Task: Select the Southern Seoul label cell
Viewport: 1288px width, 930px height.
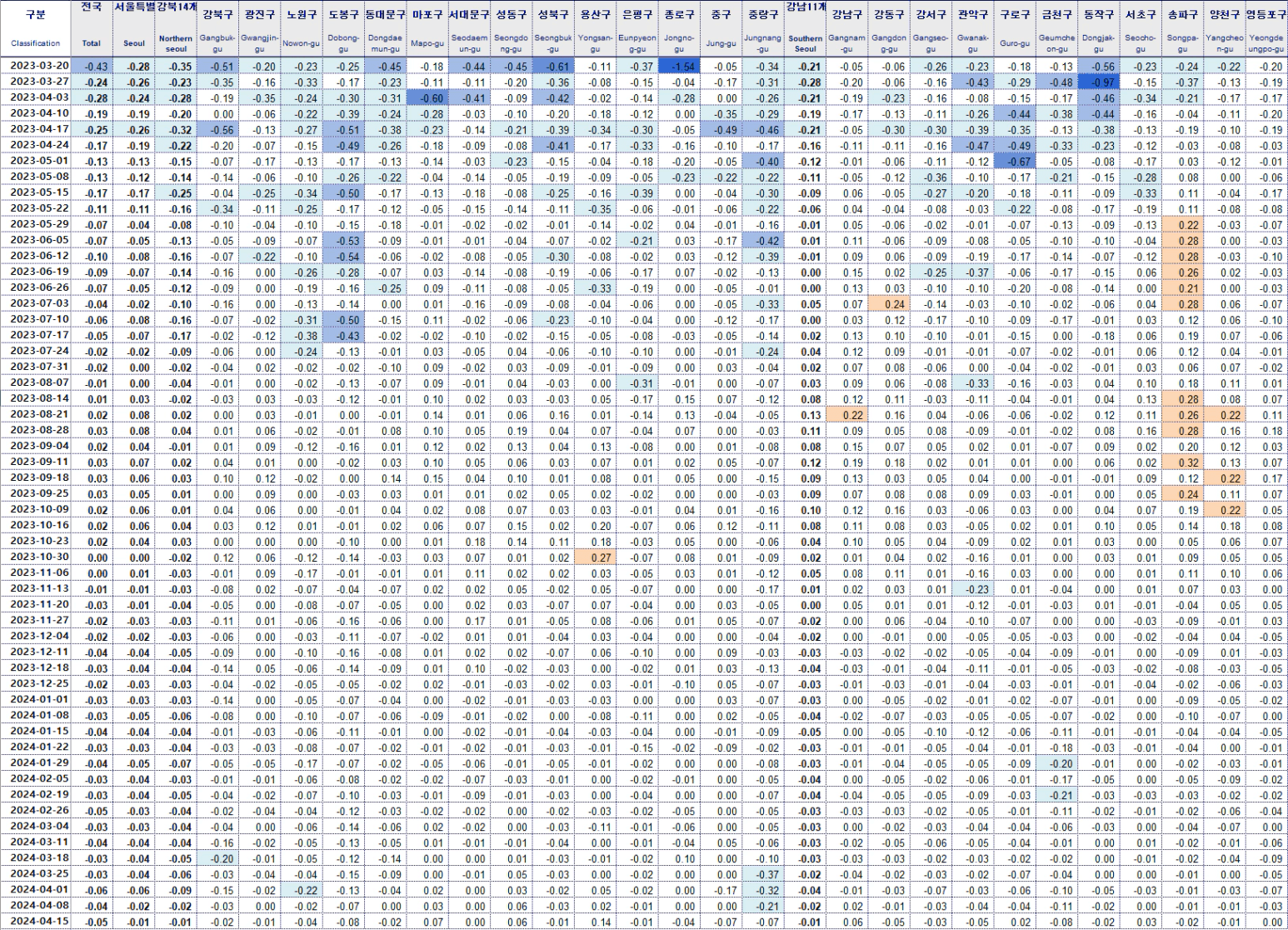Action: point(806,43)
